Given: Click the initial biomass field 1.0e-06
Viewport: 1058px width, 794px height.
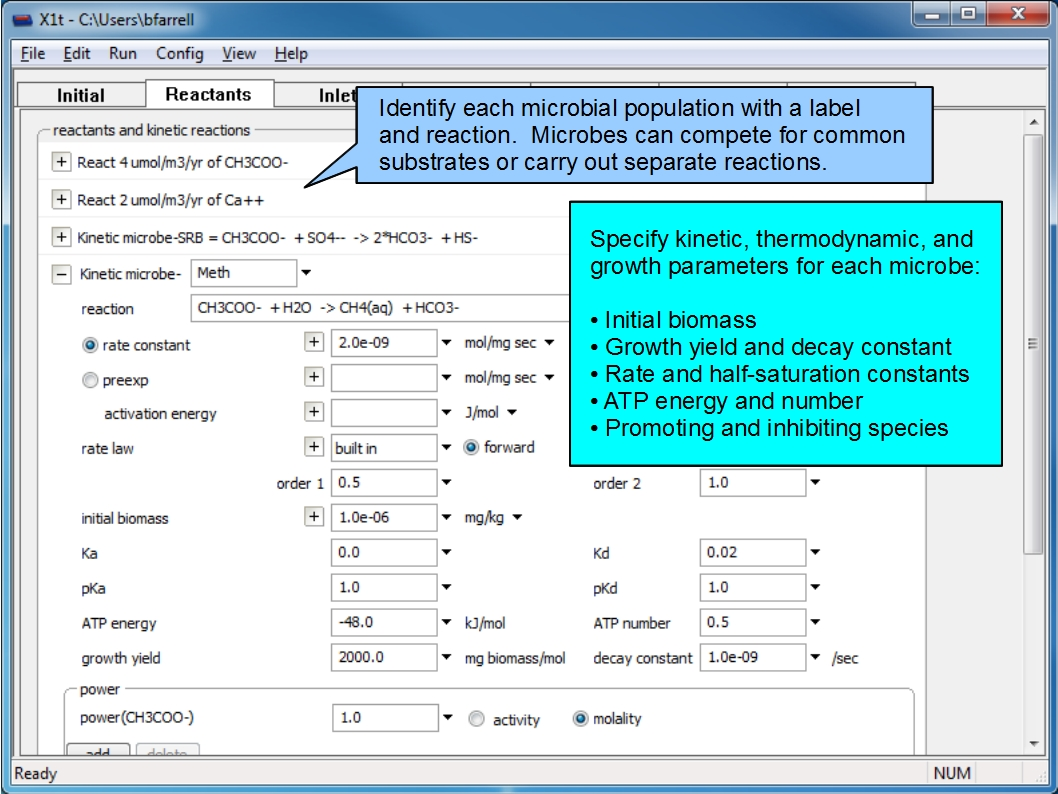Looking at the screenshot, I should point(384,517).
